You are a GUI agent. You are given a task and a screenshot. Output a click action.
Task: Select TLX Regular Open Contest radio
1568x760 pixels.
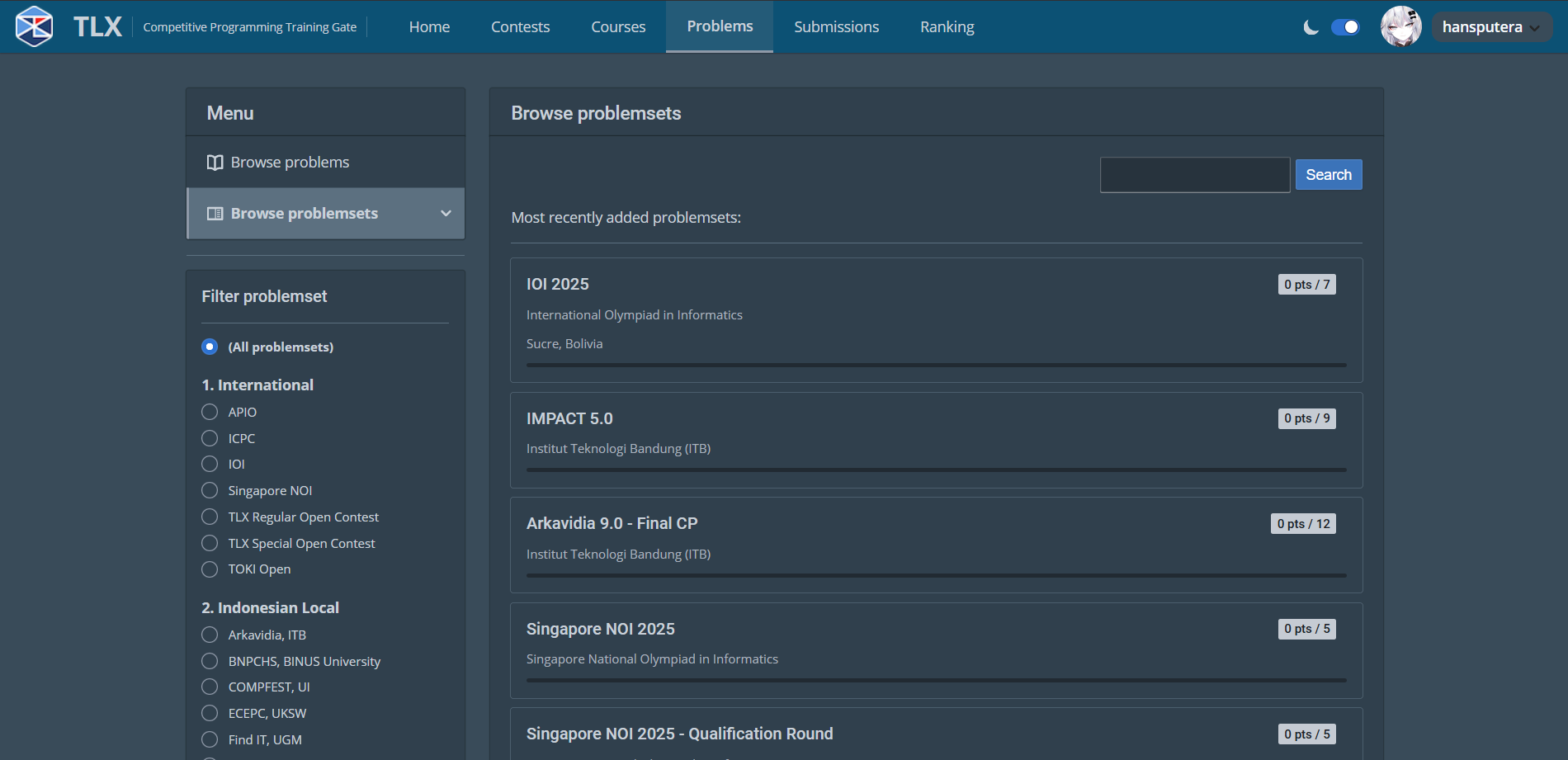tap(210, 517)
